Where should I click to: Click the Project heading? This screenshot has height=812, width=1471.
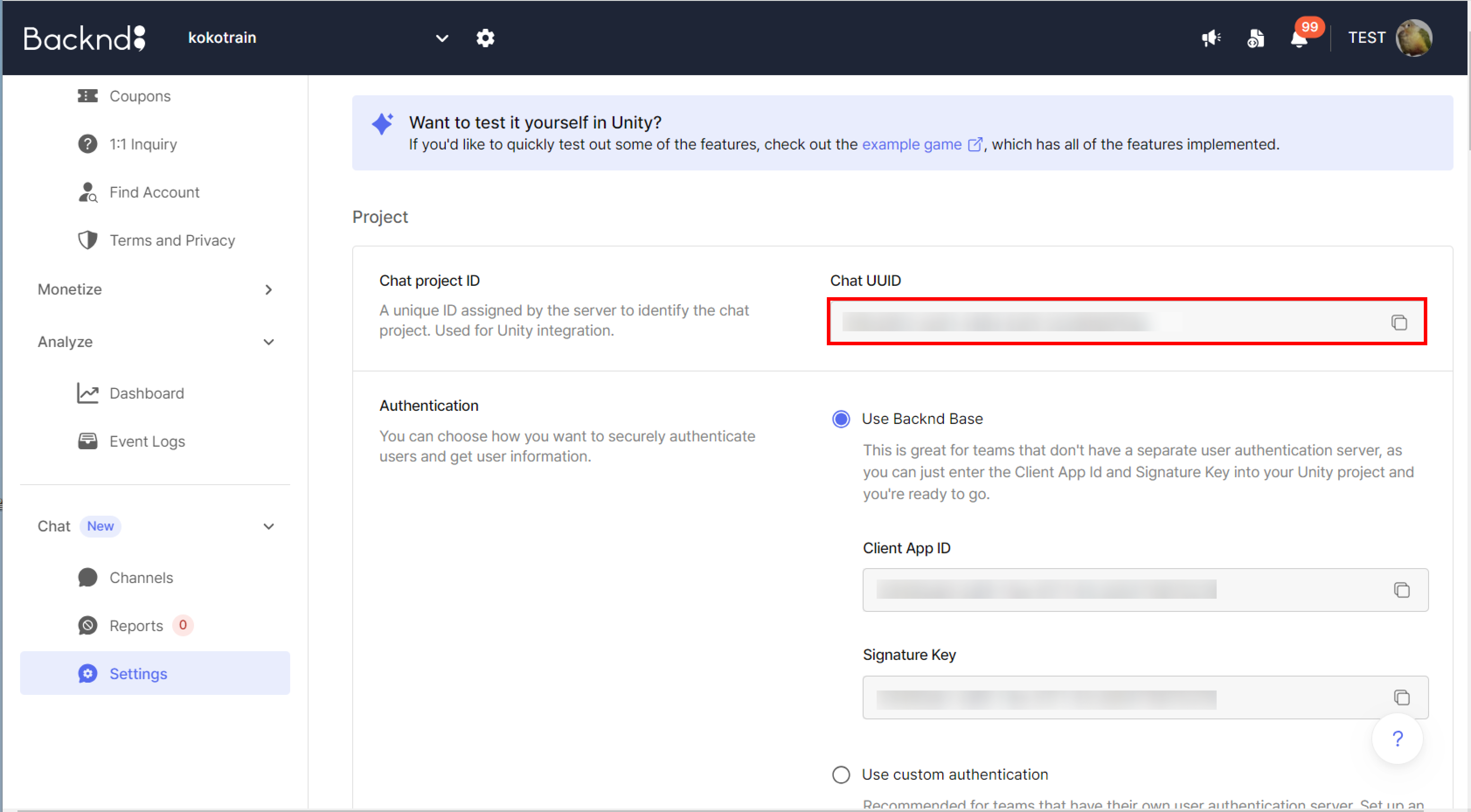click(380, 217)
